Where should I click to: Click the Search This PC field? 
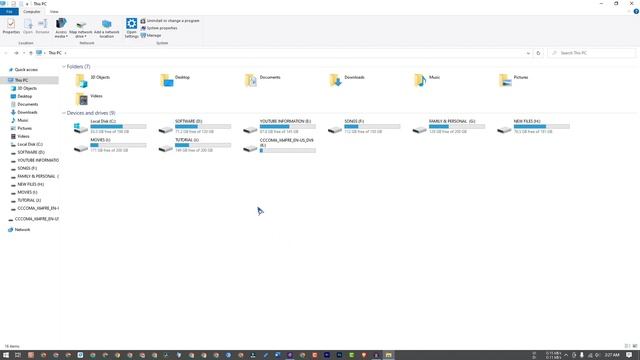click(591, 53)
